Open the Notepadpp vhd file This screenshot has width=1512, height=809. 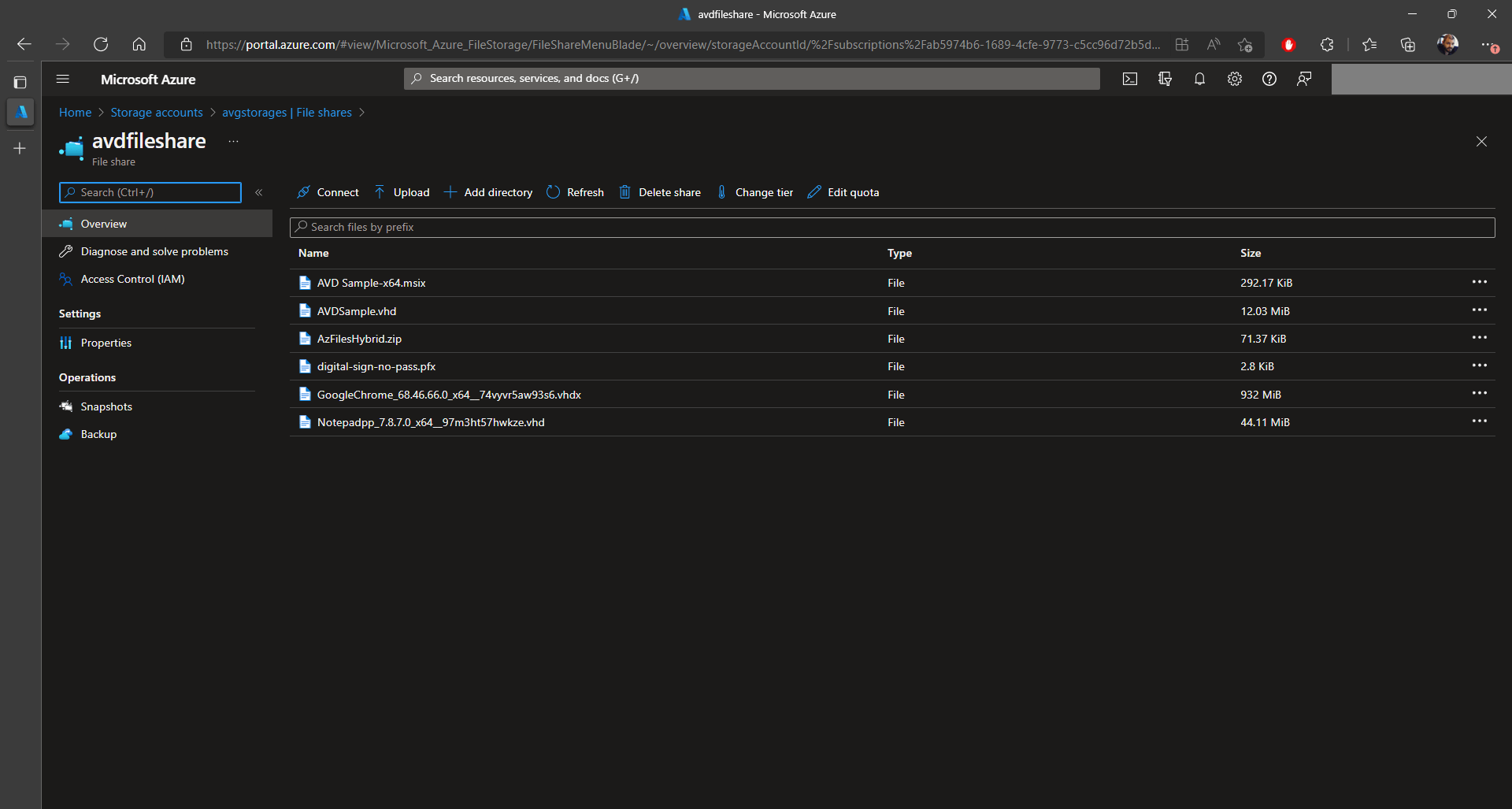(431, 422)
